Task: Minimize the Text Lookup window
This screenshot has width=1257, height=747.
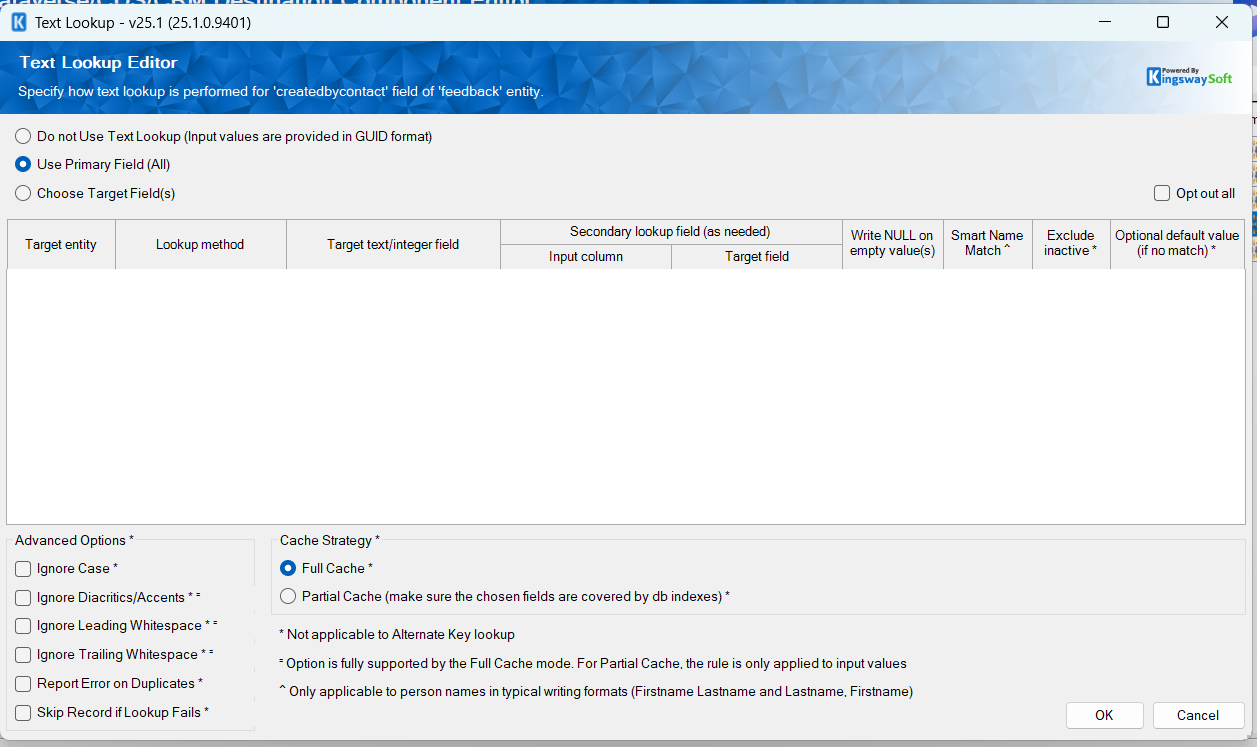Action: click(1104, 22)
